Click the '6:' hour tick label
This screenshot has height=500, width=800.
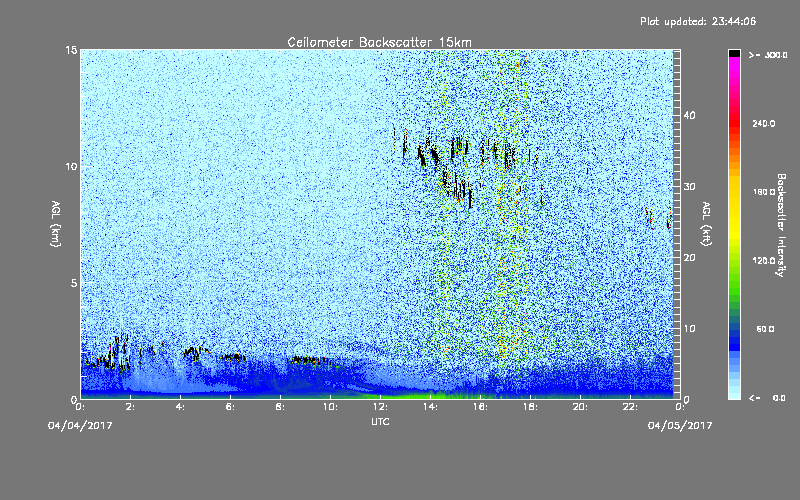(231, 407)
